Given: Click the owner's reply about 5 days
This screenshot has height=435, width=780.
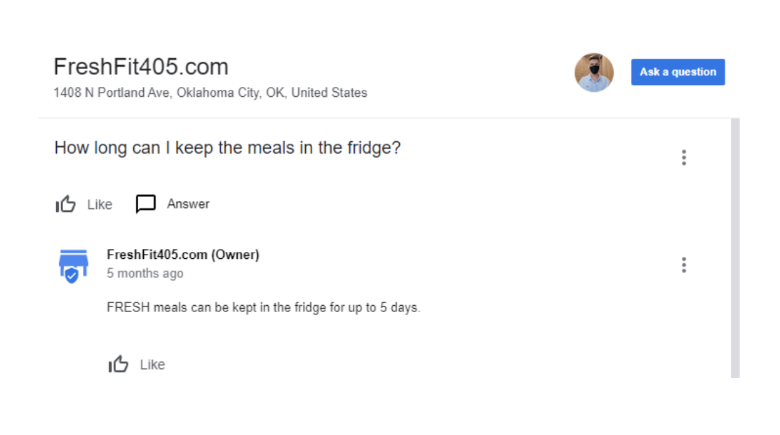Looking at the screenshot, I should click(x=263, y=308).
